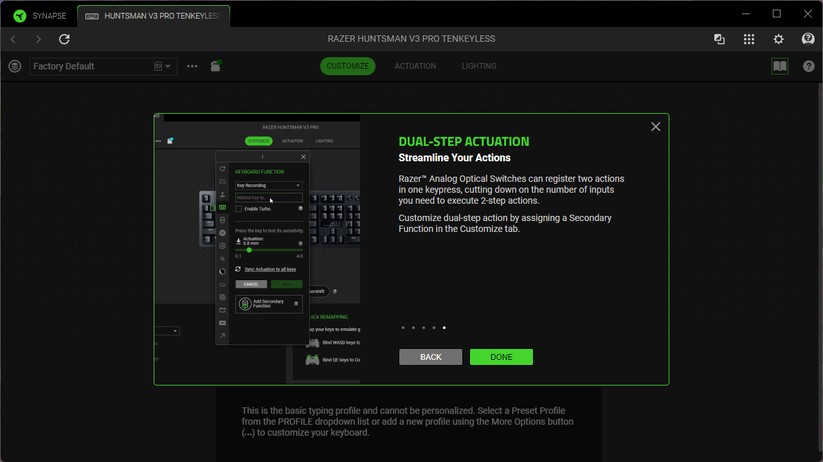The height and width of the screenshot is (462, 823).
Task: Open Synapse settings via the gear icon
Action: (779, 39)
